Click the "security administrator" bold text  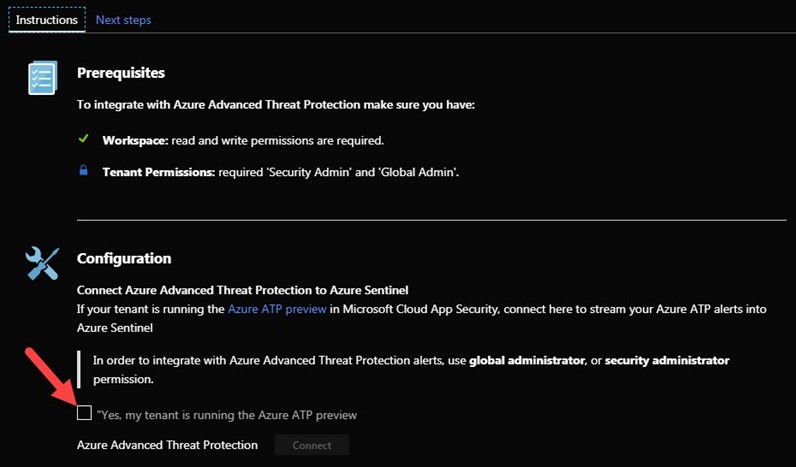coord(667,360)
